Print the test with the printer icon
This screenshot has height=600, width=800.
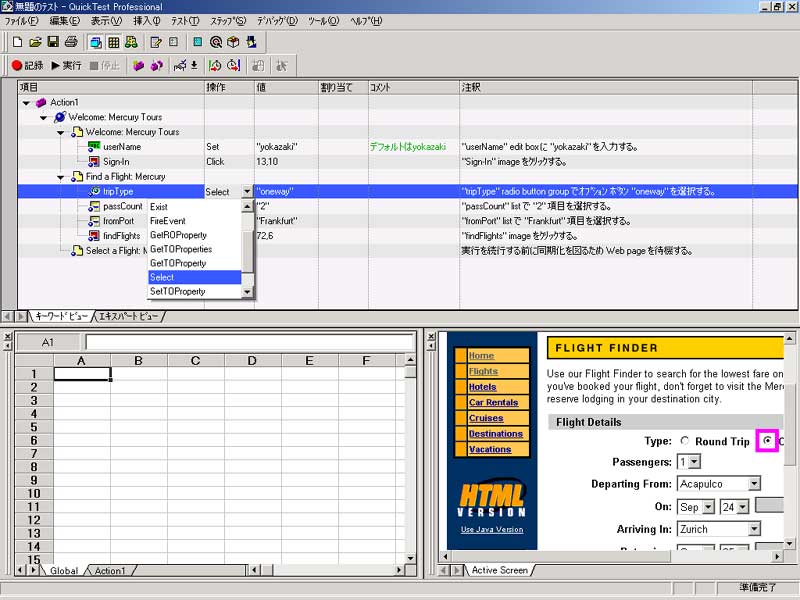click(71, 42)
